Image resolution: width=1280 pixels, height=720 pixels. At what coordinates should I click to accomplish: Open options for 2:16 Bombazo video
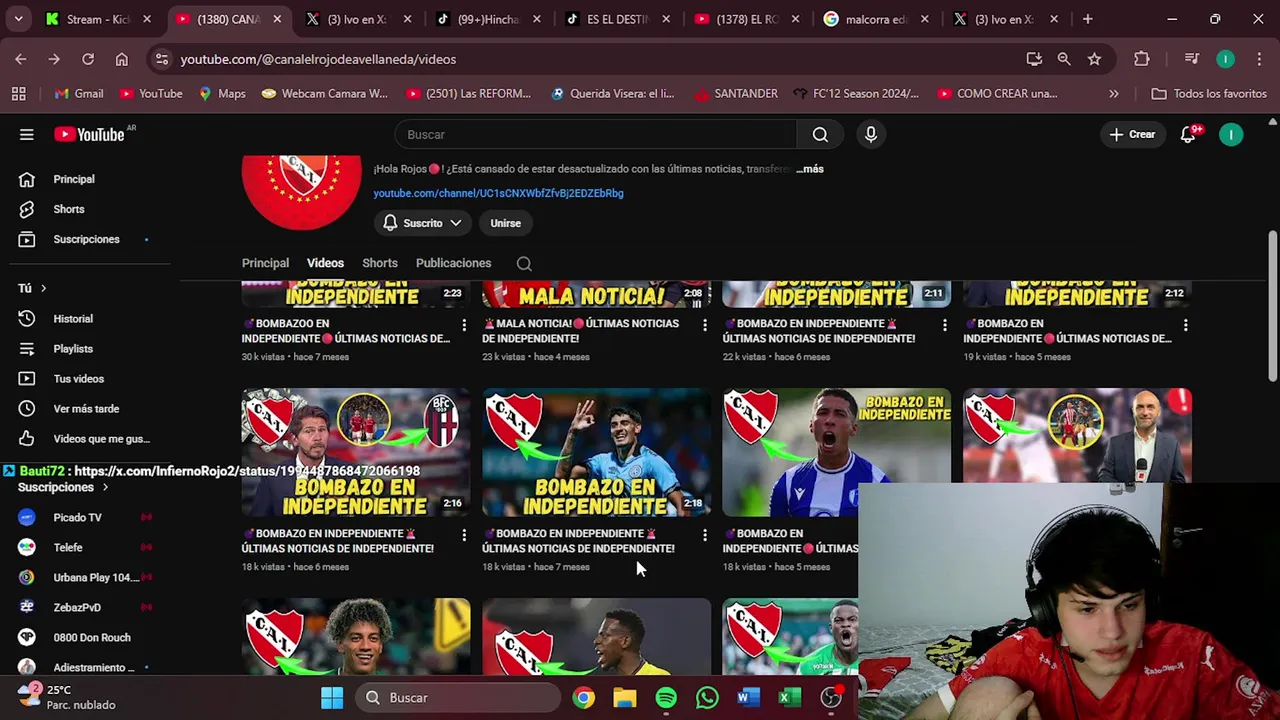pyautogui.click(x=464, y=535)
